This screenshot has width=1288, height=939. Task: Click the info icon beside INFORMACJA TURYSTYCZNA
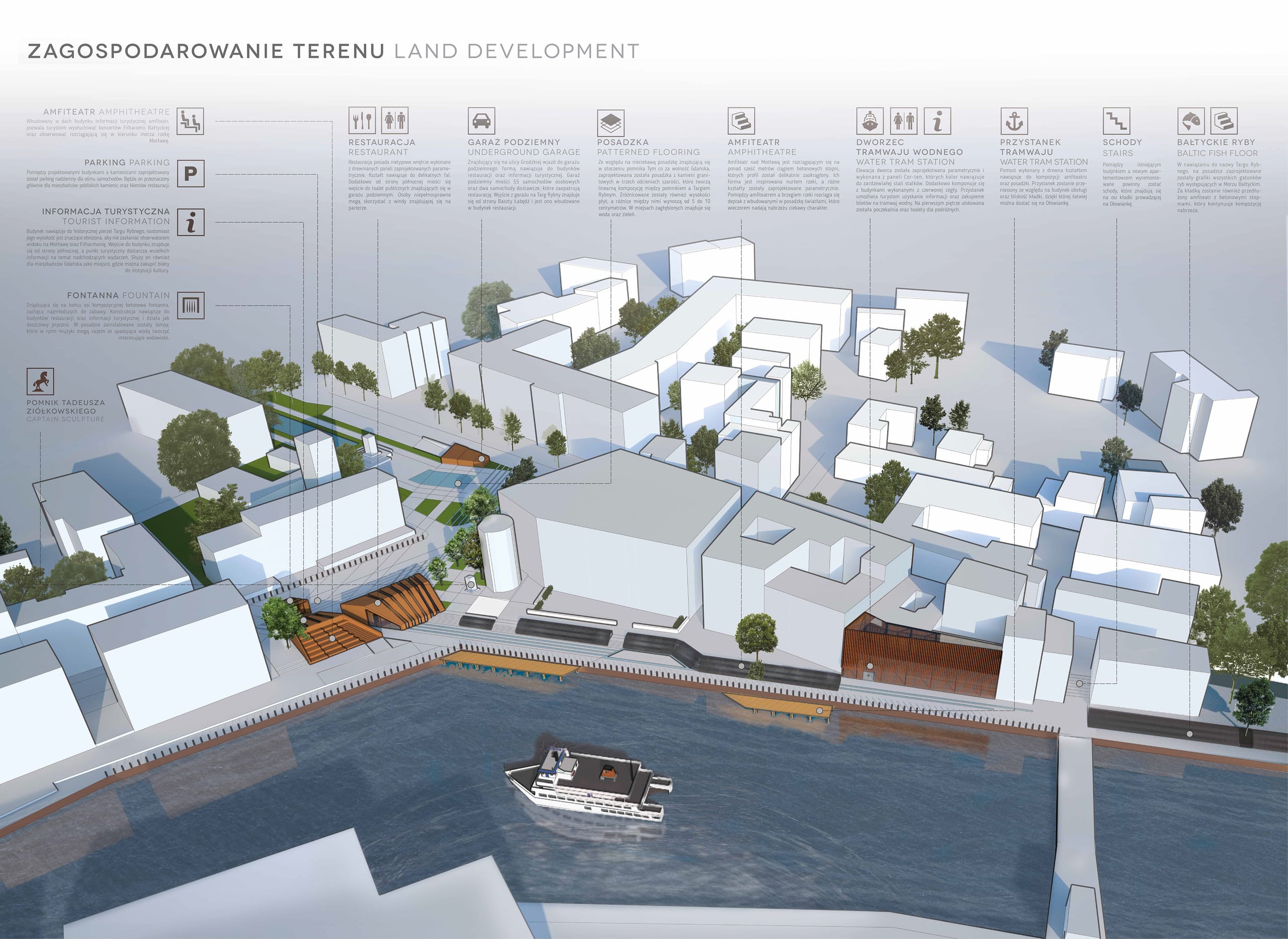click(x=190, y=222)
